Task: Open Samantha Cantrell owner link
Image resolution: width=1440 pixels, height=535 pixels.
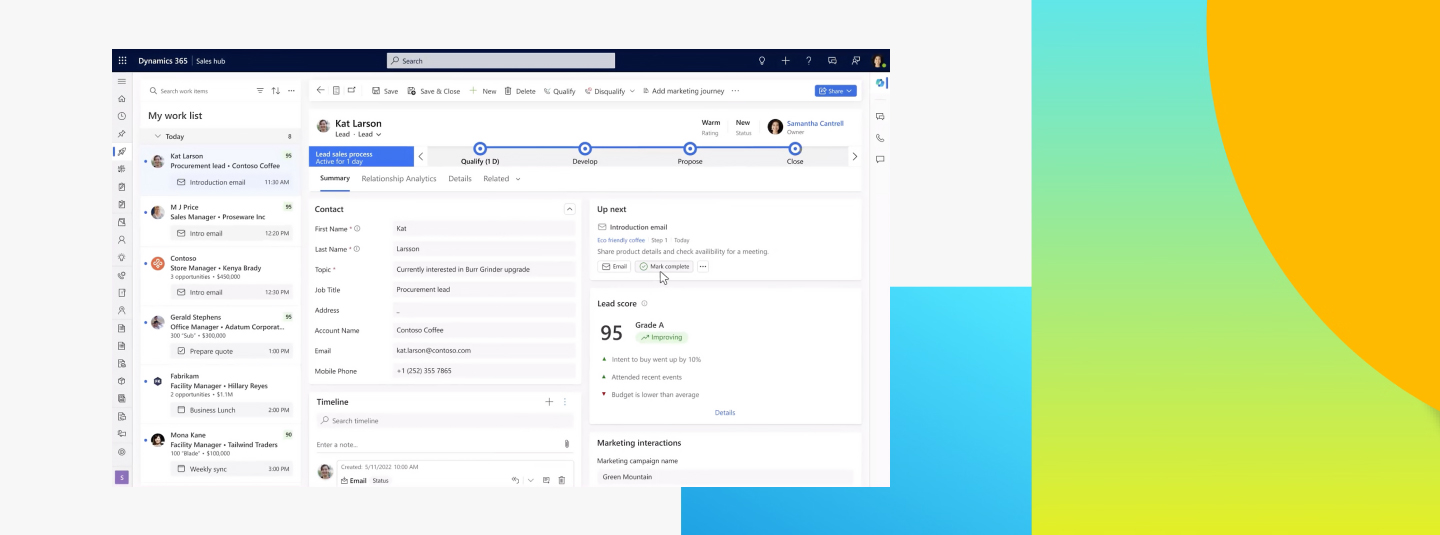Action: (x=815, y=124)
